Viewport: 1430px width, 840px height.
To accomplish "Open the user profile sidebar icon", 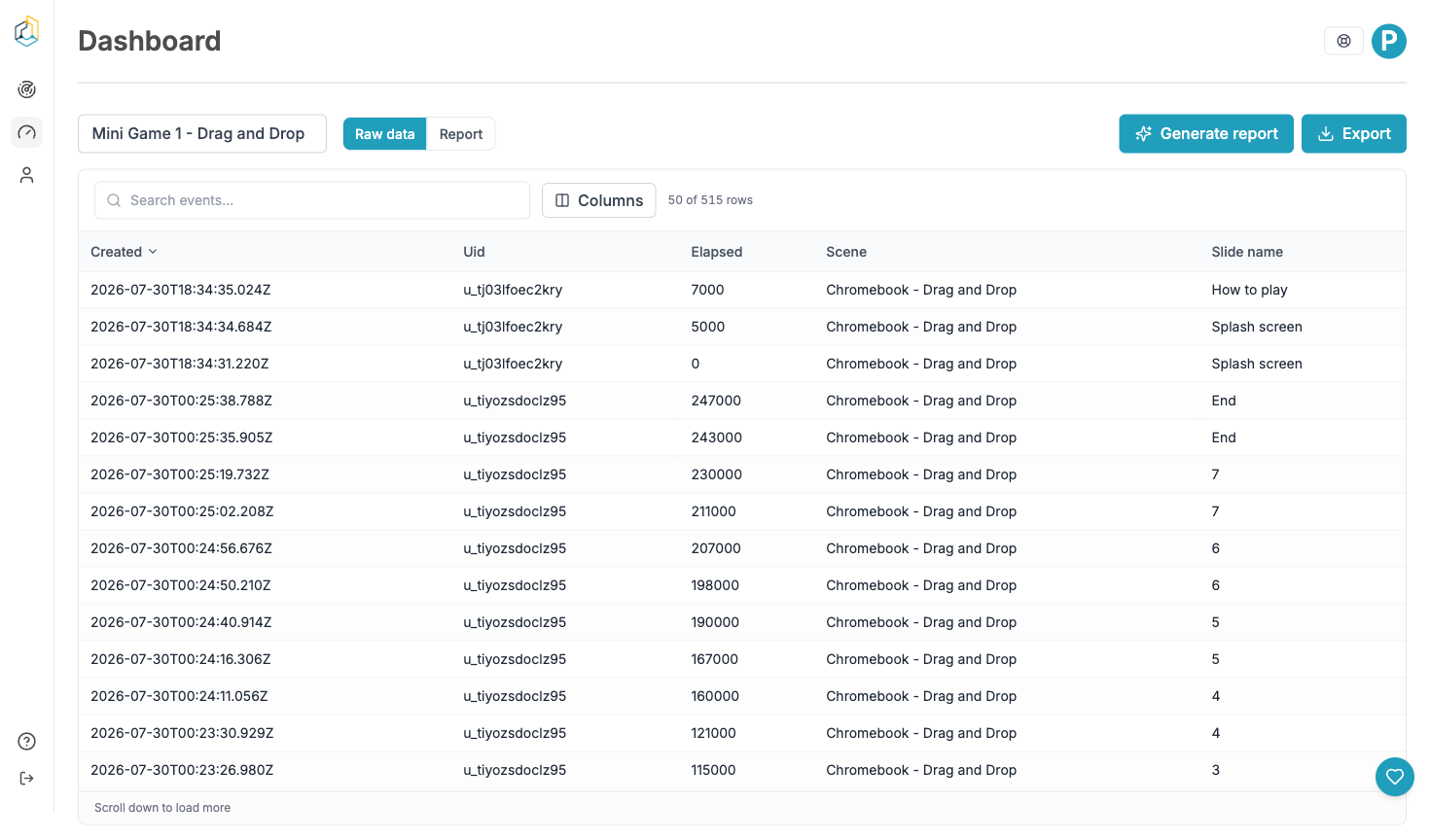I will click(27, 175).
